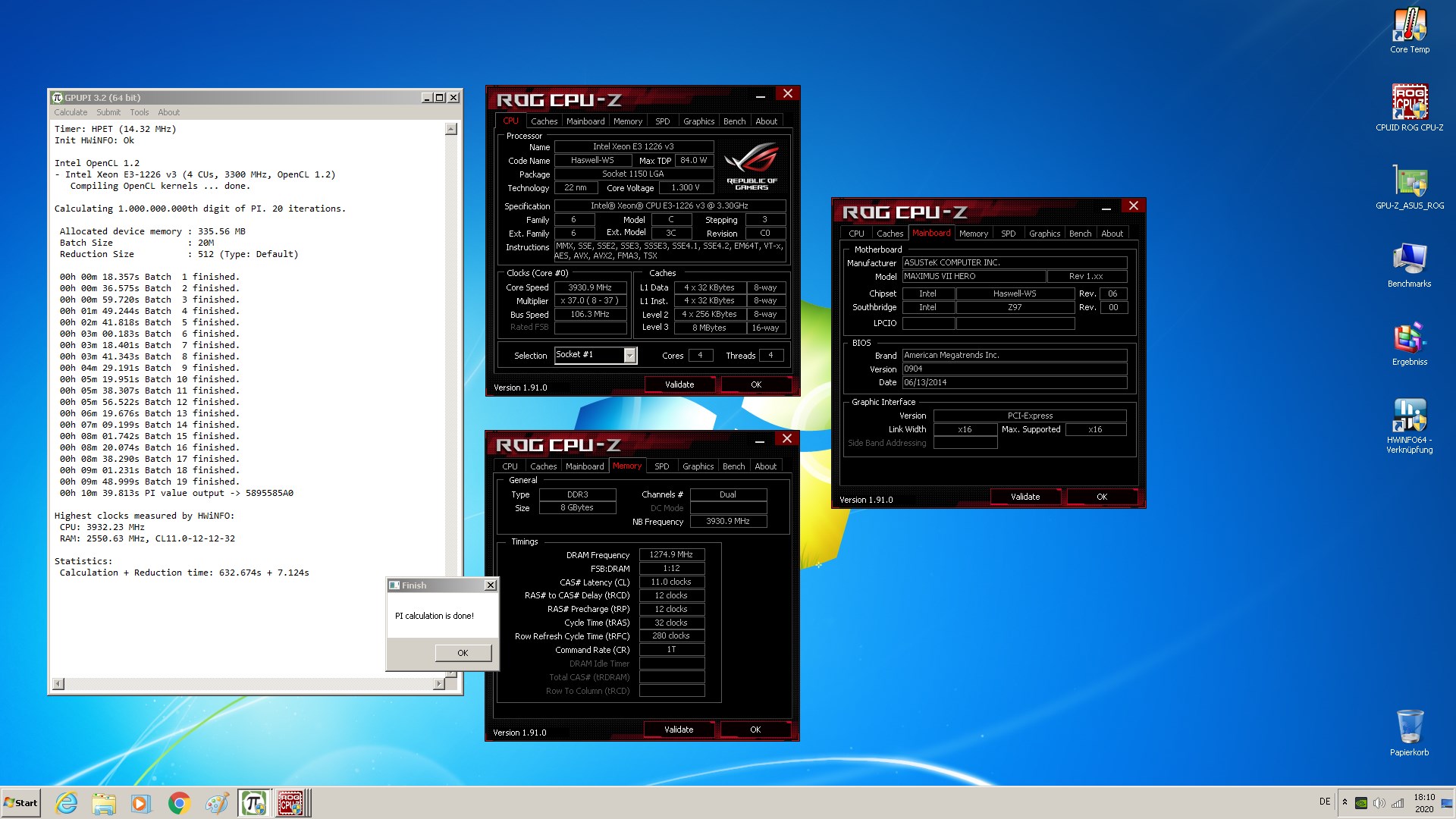
Task: Switch to the GPUPI taskbar button
Action: point(253,803)
